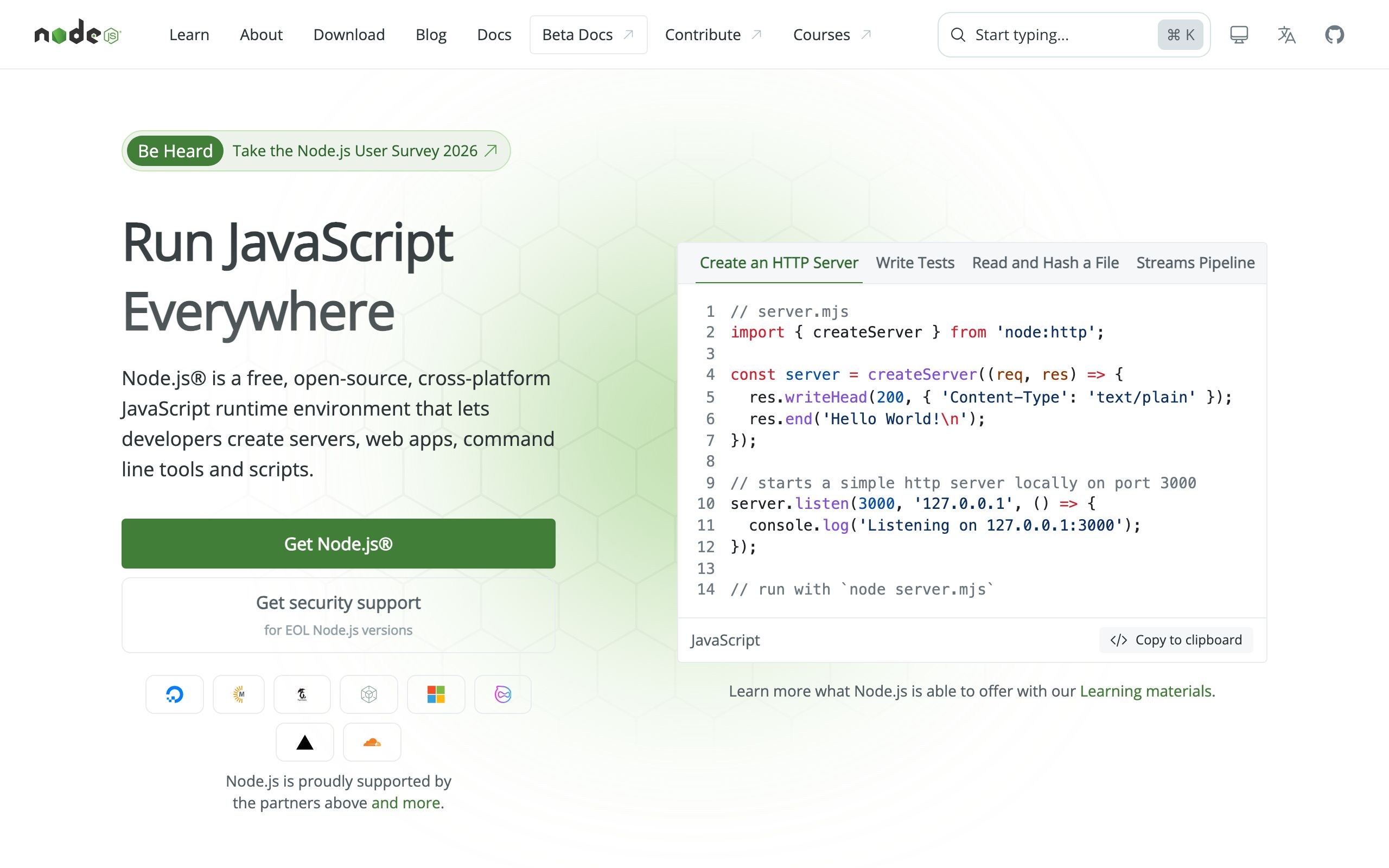Switch to the Write Tests tab
The width and height of the screenshot is (1389, 868).
point(915,263)
